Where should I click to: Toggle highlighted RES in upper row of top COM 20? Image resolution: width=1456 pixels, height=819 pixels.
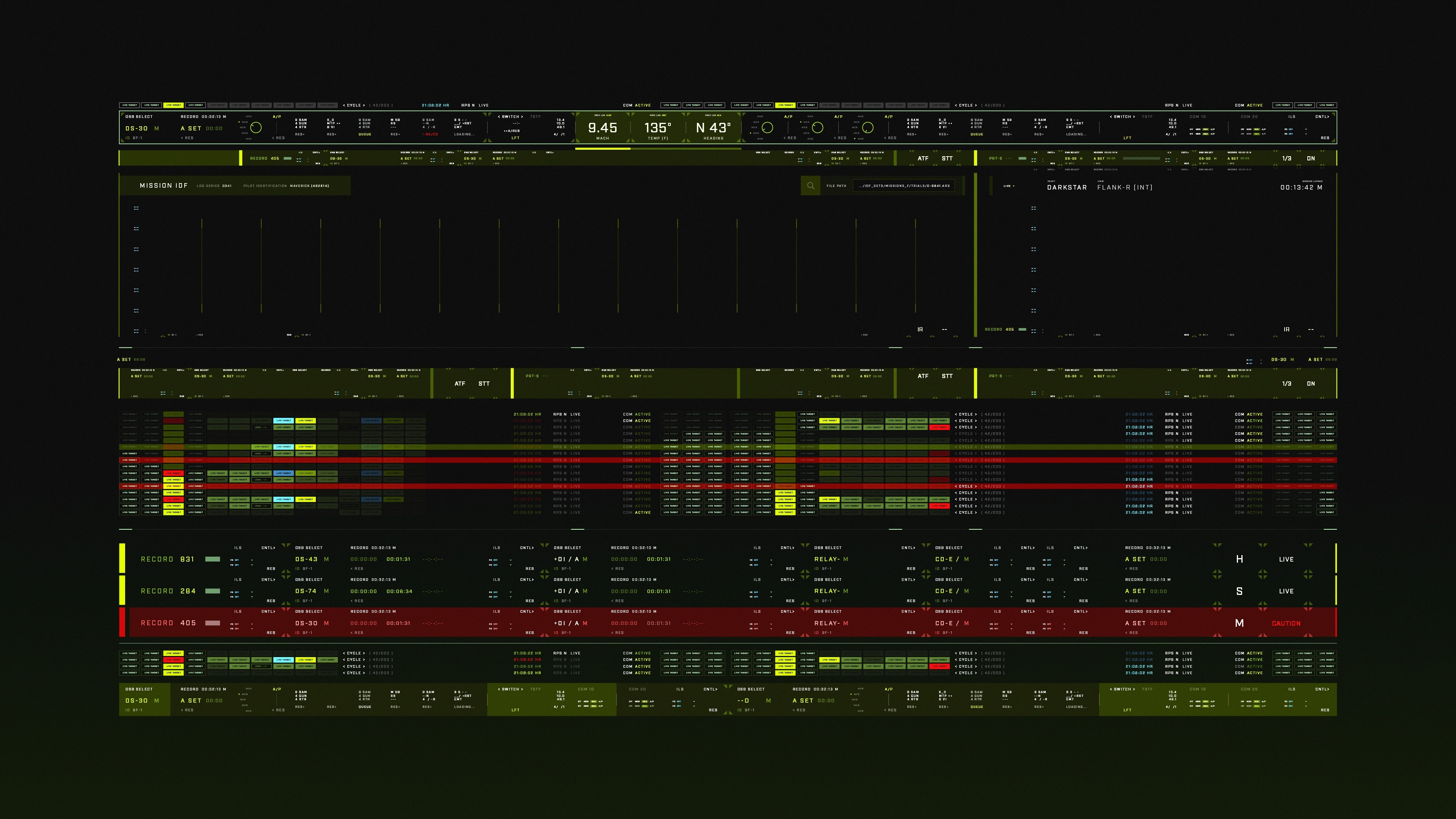(x=1257, y=129)
